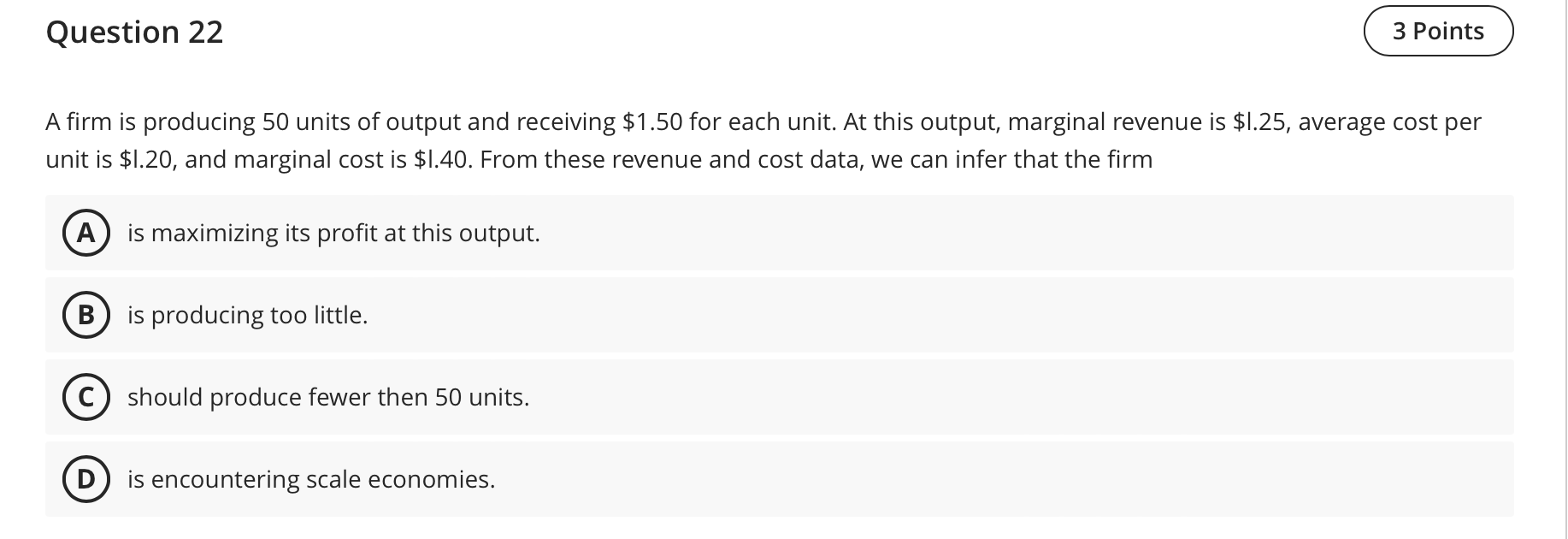Viewport: 1568px width, 539px height.
Task: Choose 'is encountering scale economies'
Action: 310,479
